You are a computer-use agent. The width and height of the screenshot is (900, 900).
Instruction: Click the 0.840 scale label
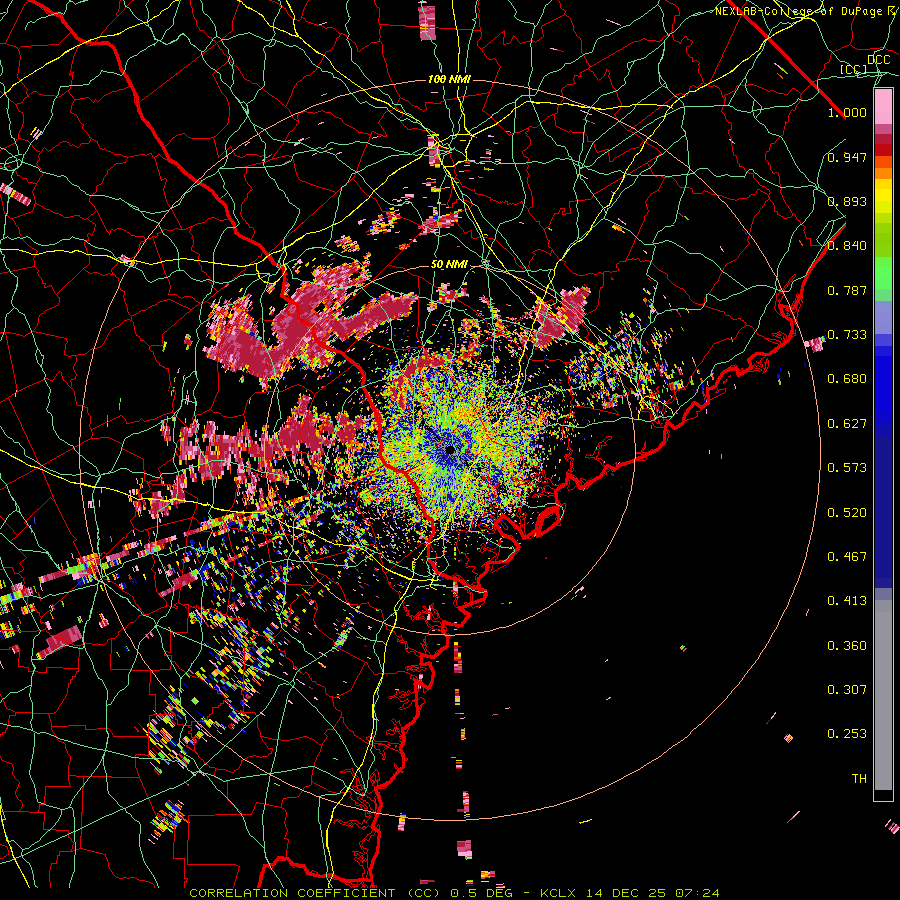coord(847,246)
